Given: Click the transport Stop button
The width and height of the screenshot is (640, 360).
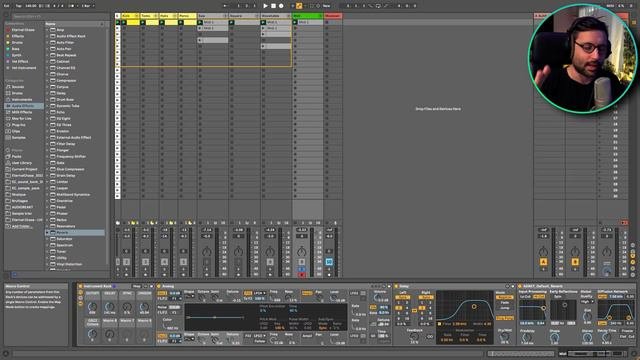Looking at the screenshot, I should pyautogui.click(x=273, y=6).
